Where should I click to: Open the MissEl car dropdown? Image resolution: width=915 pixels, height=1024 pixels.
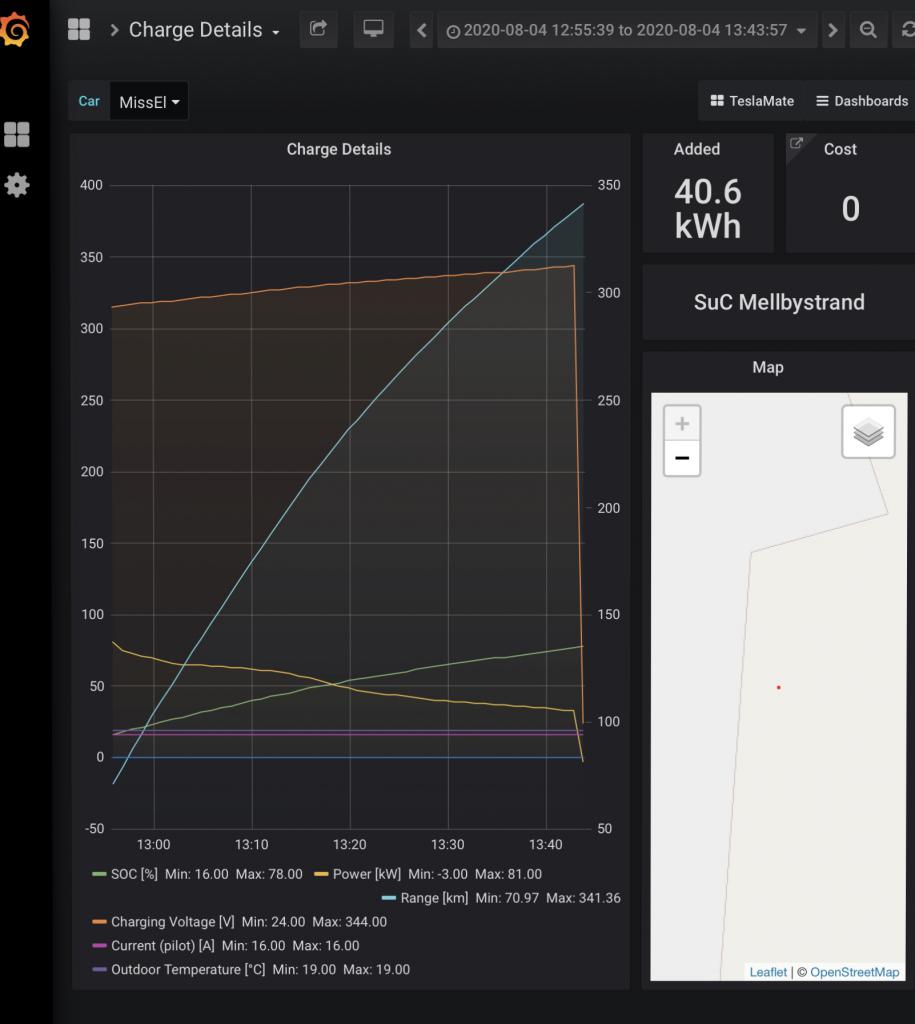[x=149, y=102]
